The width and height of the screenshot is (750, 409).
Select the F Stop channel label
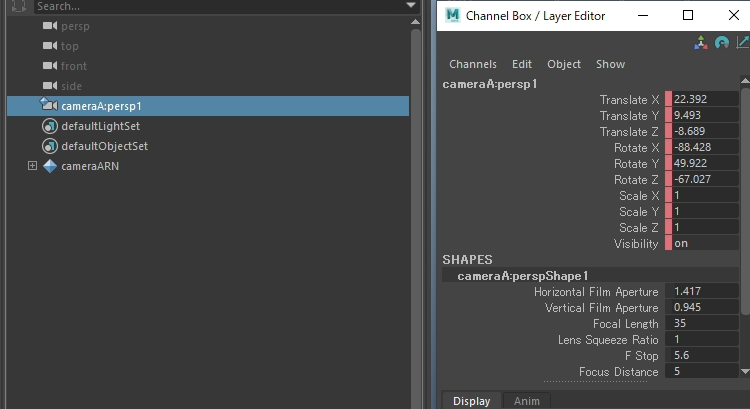coord(641,356)
